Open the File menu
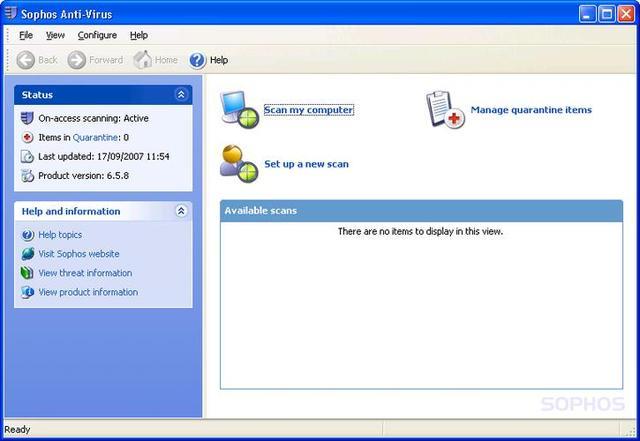Viewport: 640px width, 441px height. (26, 35)
